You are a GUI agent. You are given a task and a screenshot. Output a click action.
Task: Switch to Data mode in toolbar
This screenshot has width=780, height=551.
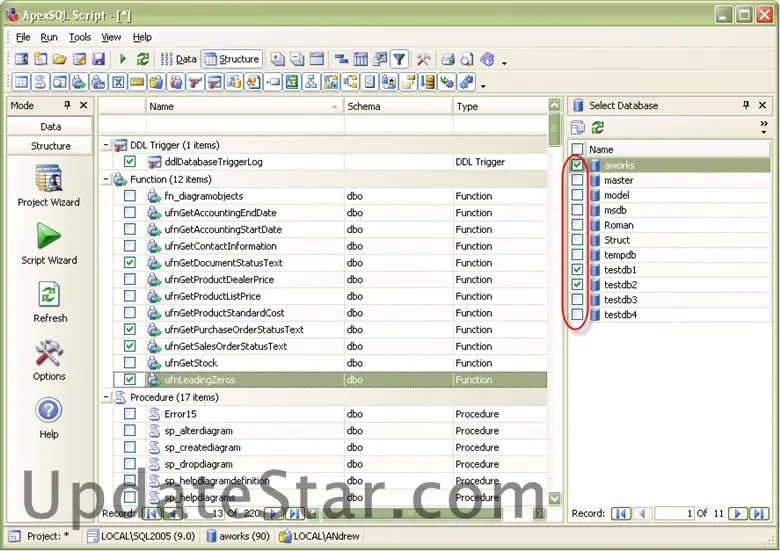pyautogui.click(x=179, y=59)
